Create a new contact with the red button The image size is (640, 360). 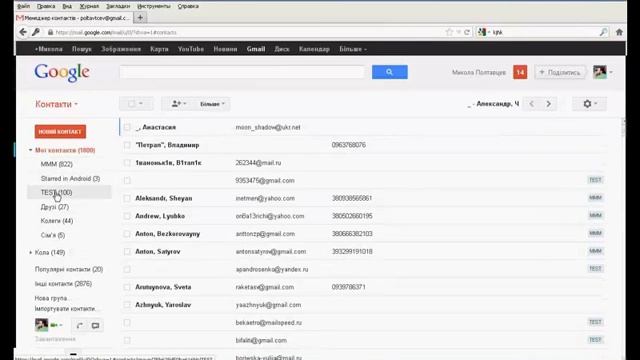[60, 131]
